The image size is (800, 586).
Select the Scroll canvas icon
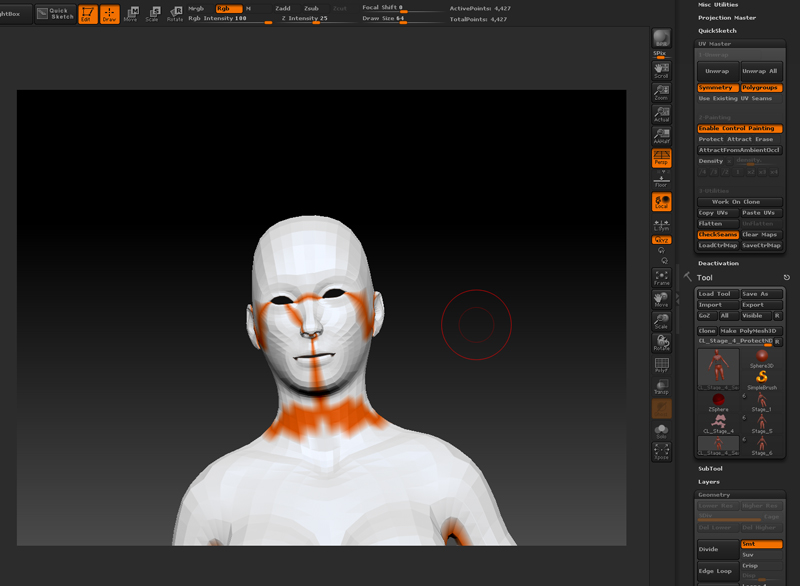pyautogui.click(x=661, y=68)
